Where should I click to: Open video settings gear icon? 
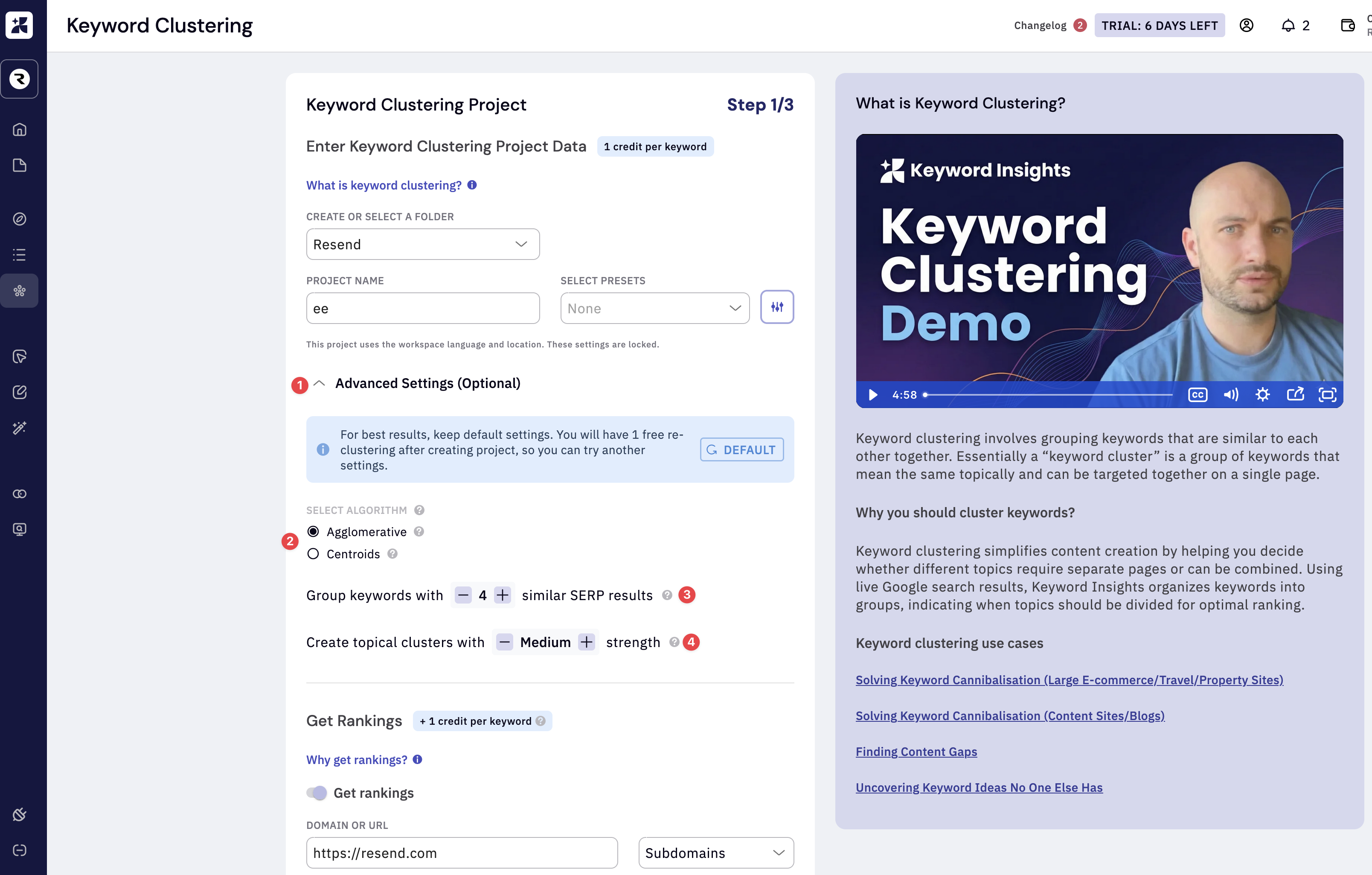[x=1263, y=395]
